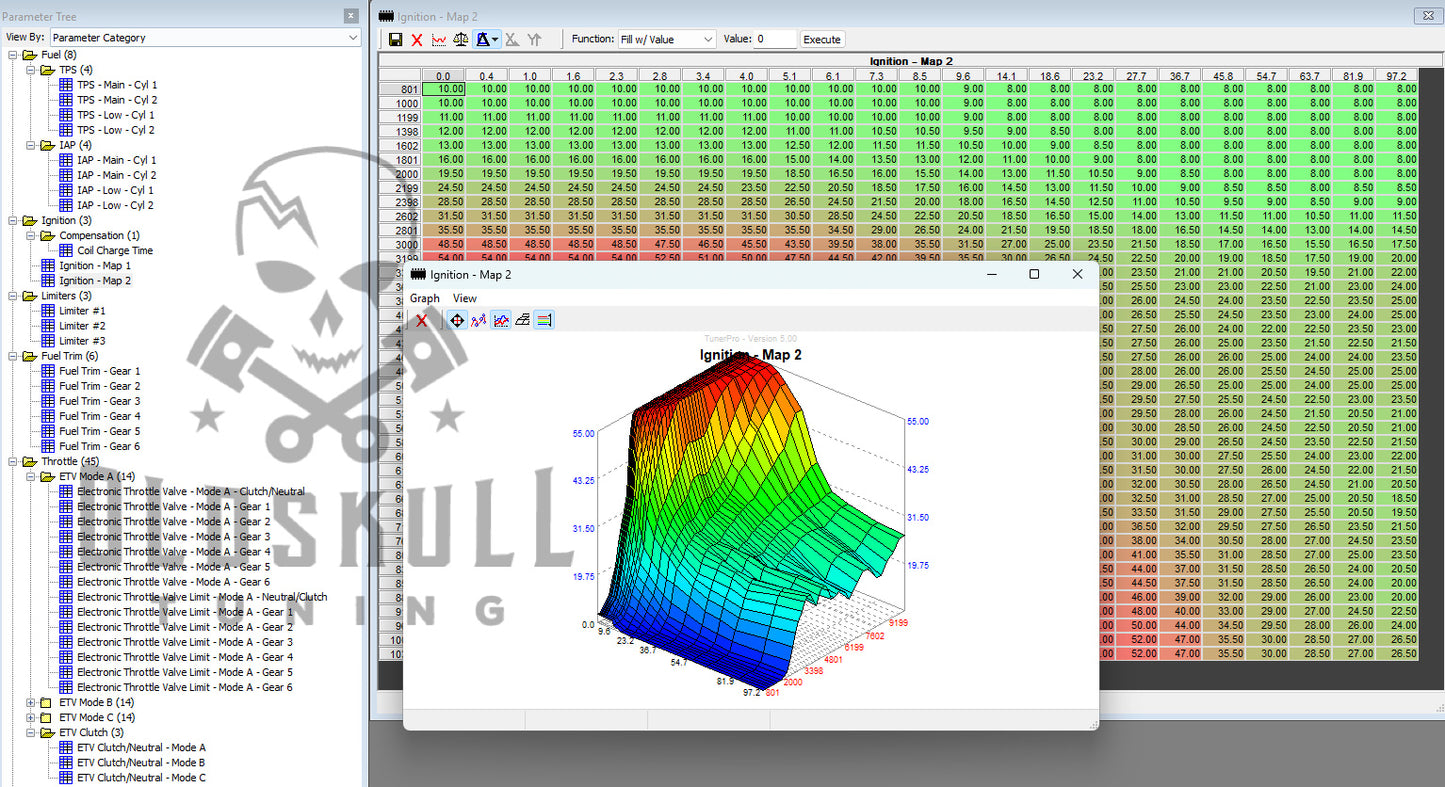Click the 3D surface plot icon
The width and height of the screenshot is (1445, 787).
click(522, 320)
